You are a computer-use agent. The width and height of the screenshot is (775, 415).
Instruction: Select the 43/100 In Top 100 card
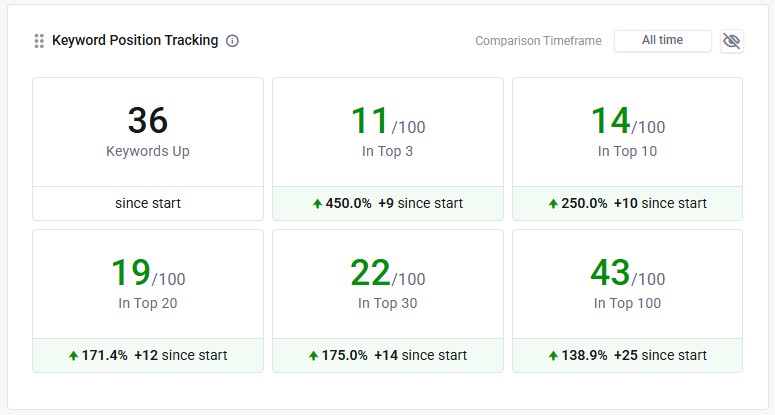(x=628, y=284)
